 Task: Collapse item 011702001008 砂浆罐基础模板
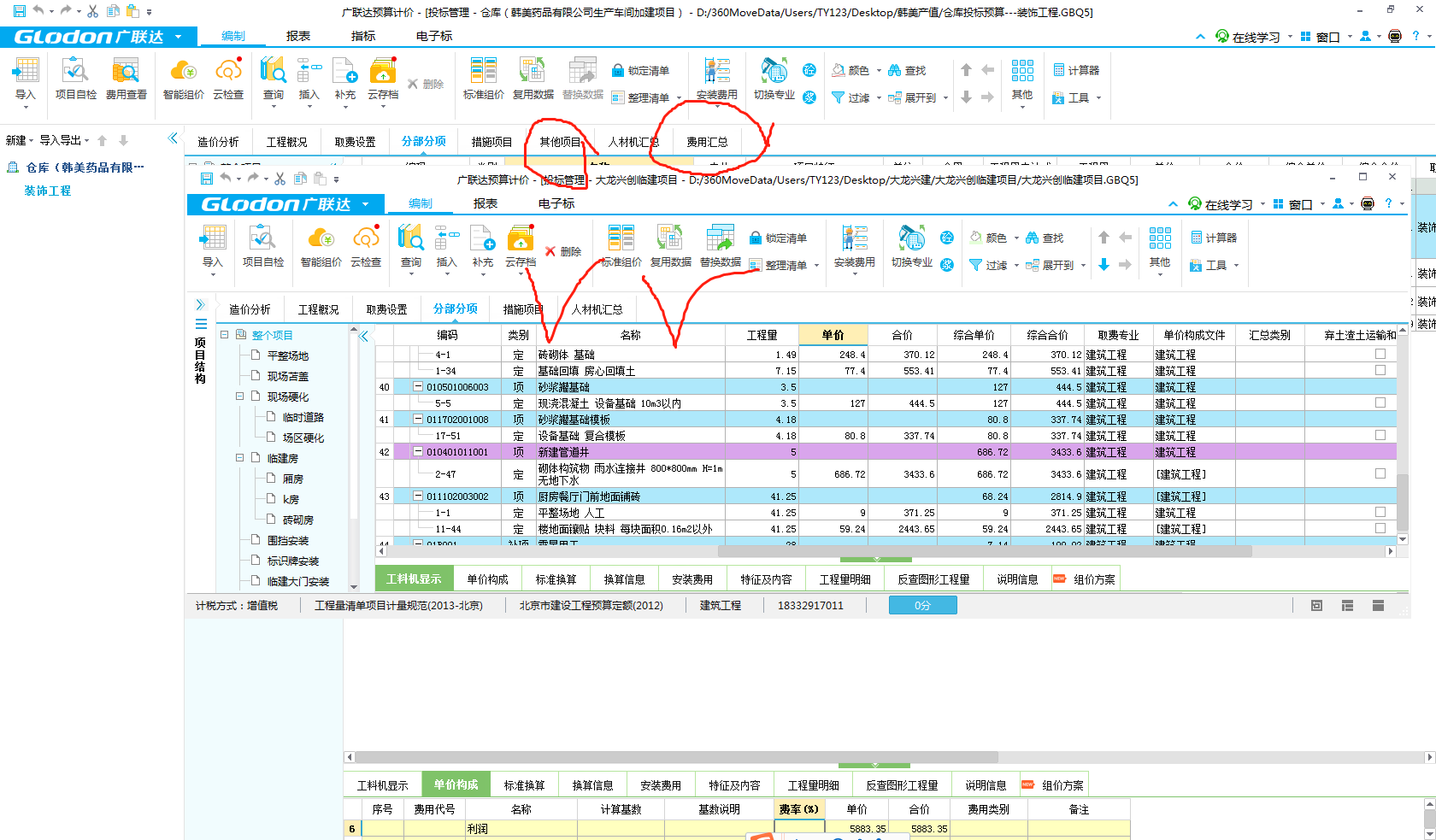tap(418, 420)
